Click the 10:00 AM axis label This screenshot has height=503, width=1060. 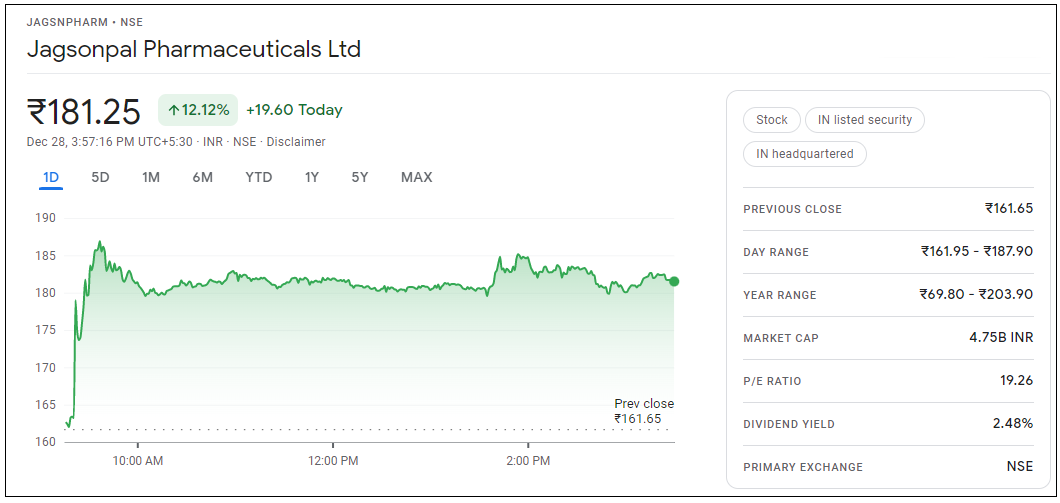point(137,461)
